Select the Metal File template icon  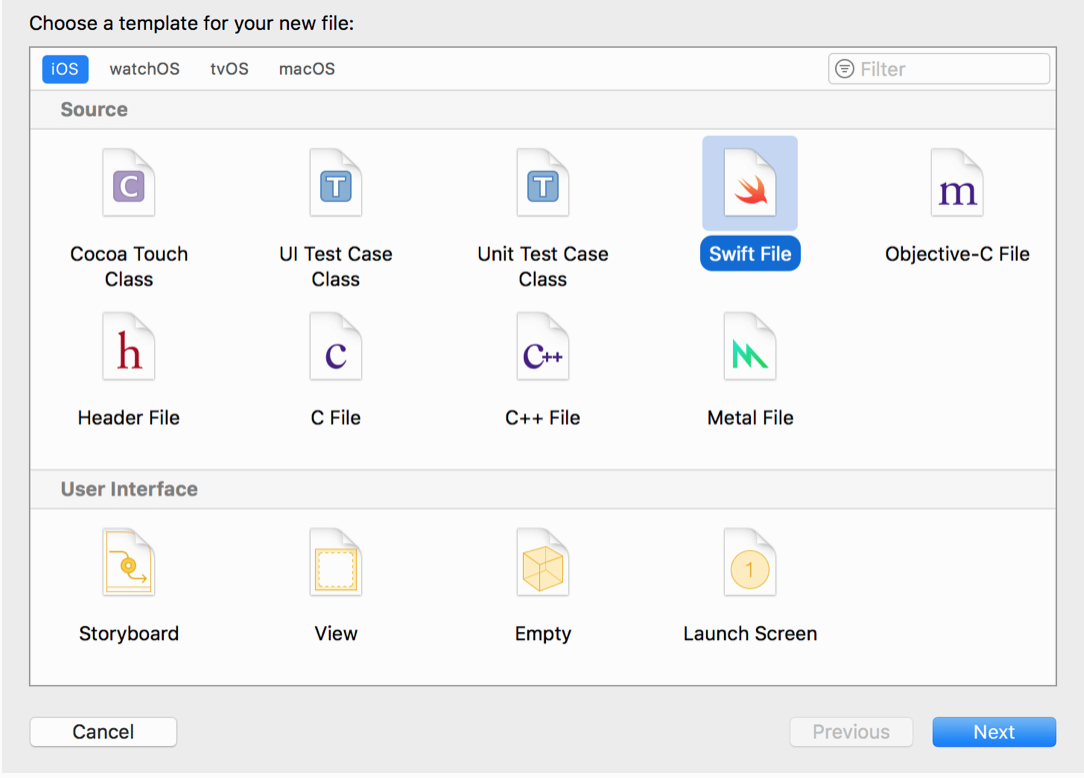(750, 349)
